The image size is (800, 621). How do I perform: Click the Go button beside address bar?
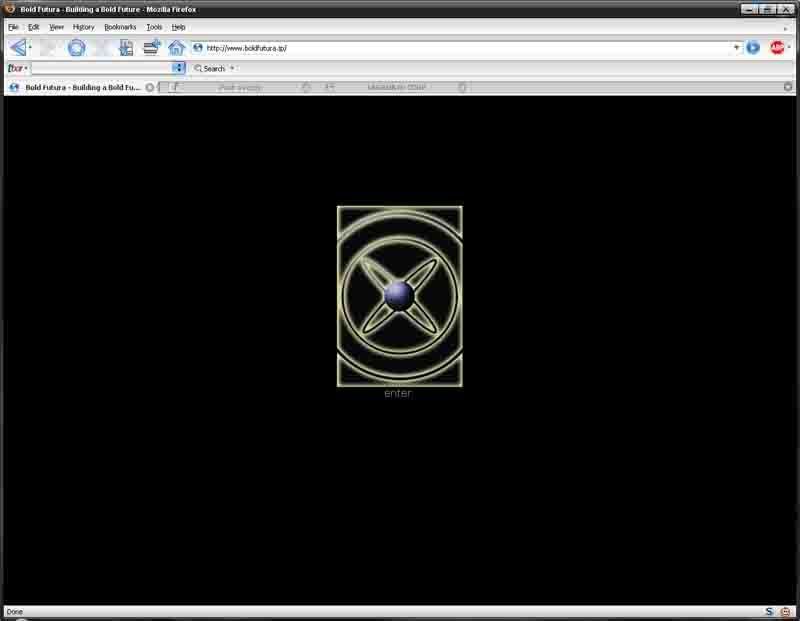pos(753,47)
